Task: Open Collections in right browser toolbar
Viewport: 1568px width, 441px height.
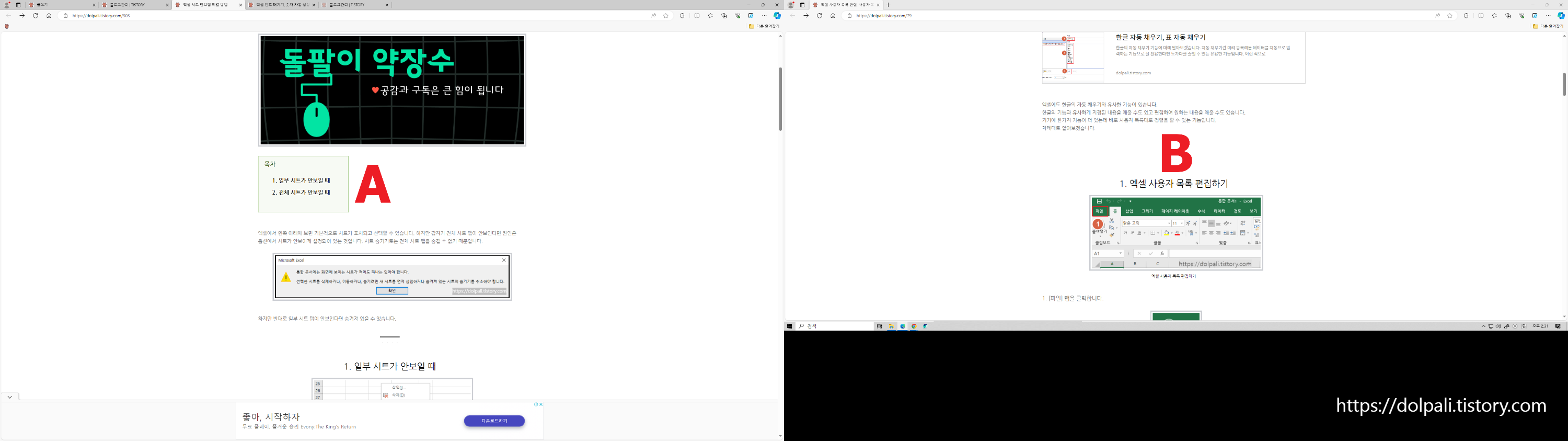Action: point(1508,16)
